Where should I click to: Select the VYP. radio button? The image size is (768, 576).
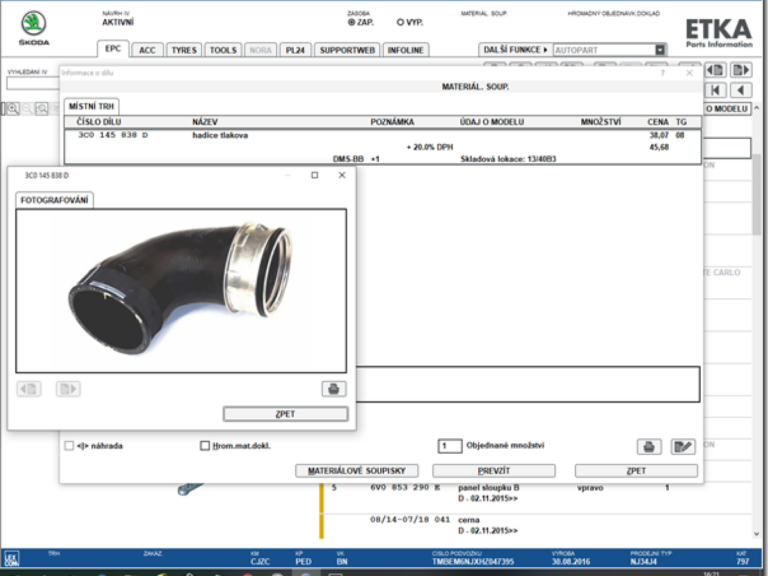(401, 21)
